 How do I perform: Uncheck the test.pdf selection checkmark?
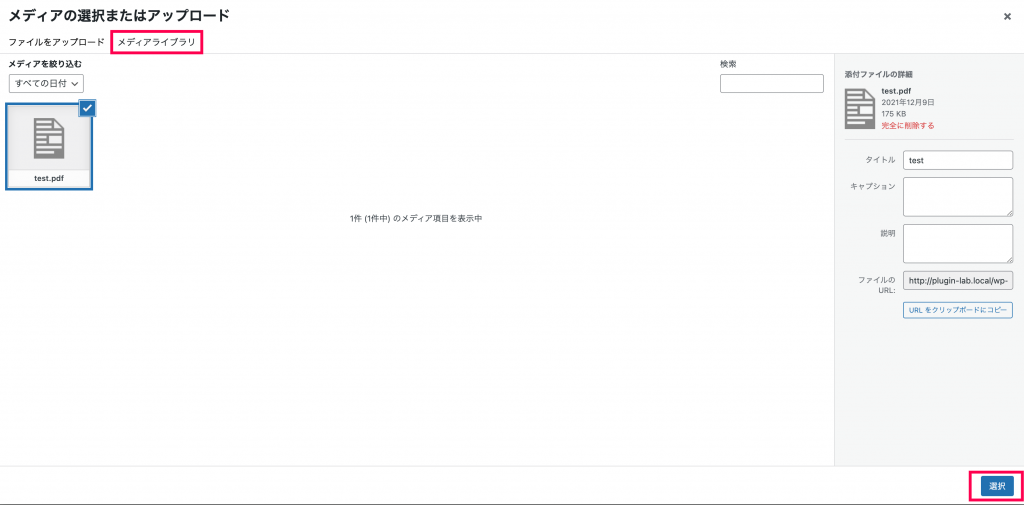pyautogui.click(x=88, y=108)
